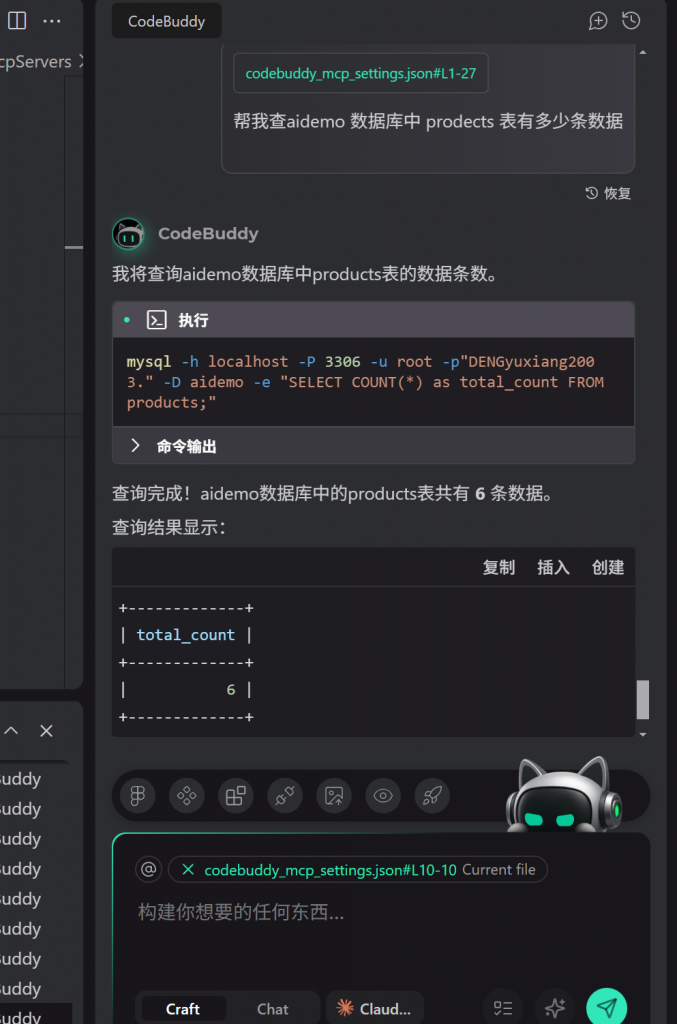Screen dimensions: 677x1024
Task: Select the CodeBuddy tab
Action: 166,21
